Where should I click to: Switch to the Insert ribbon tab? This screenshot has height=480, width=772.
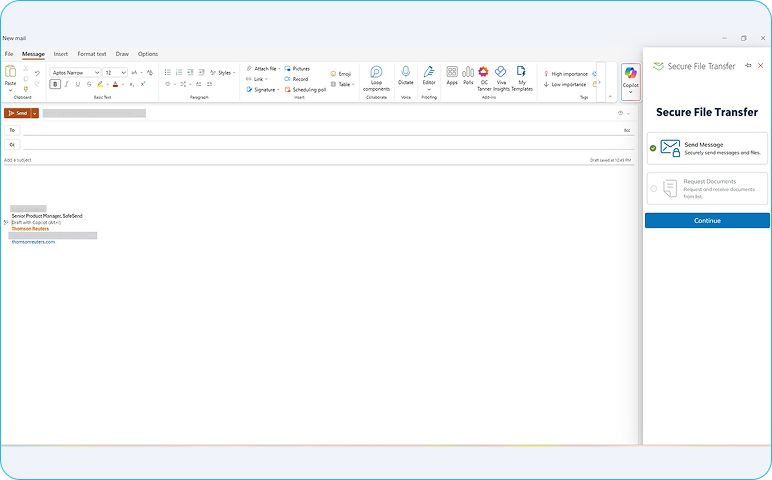[61, 54]
